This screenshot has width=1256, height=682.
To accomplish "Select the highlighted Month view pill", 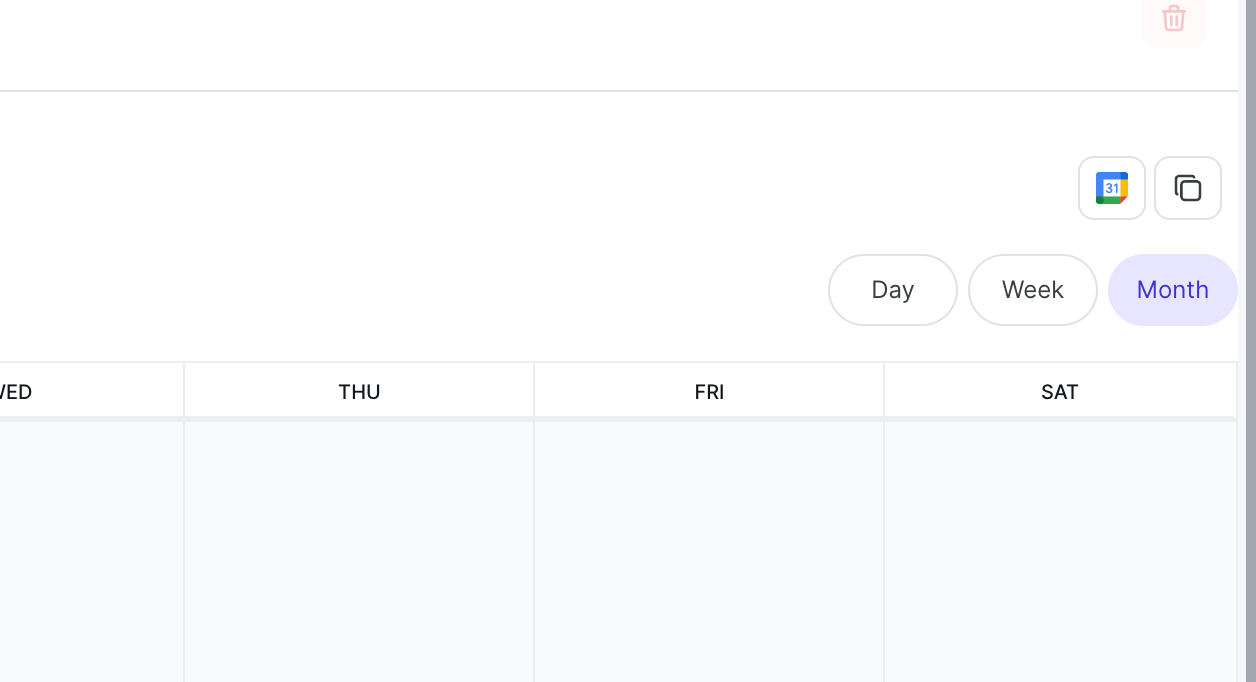I will point(1173,290).
